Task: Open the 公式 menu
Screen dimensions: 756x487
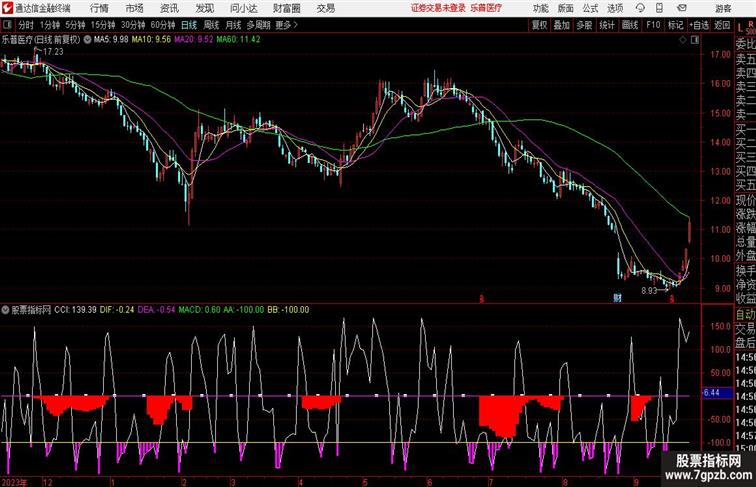Action: point(590,8)
